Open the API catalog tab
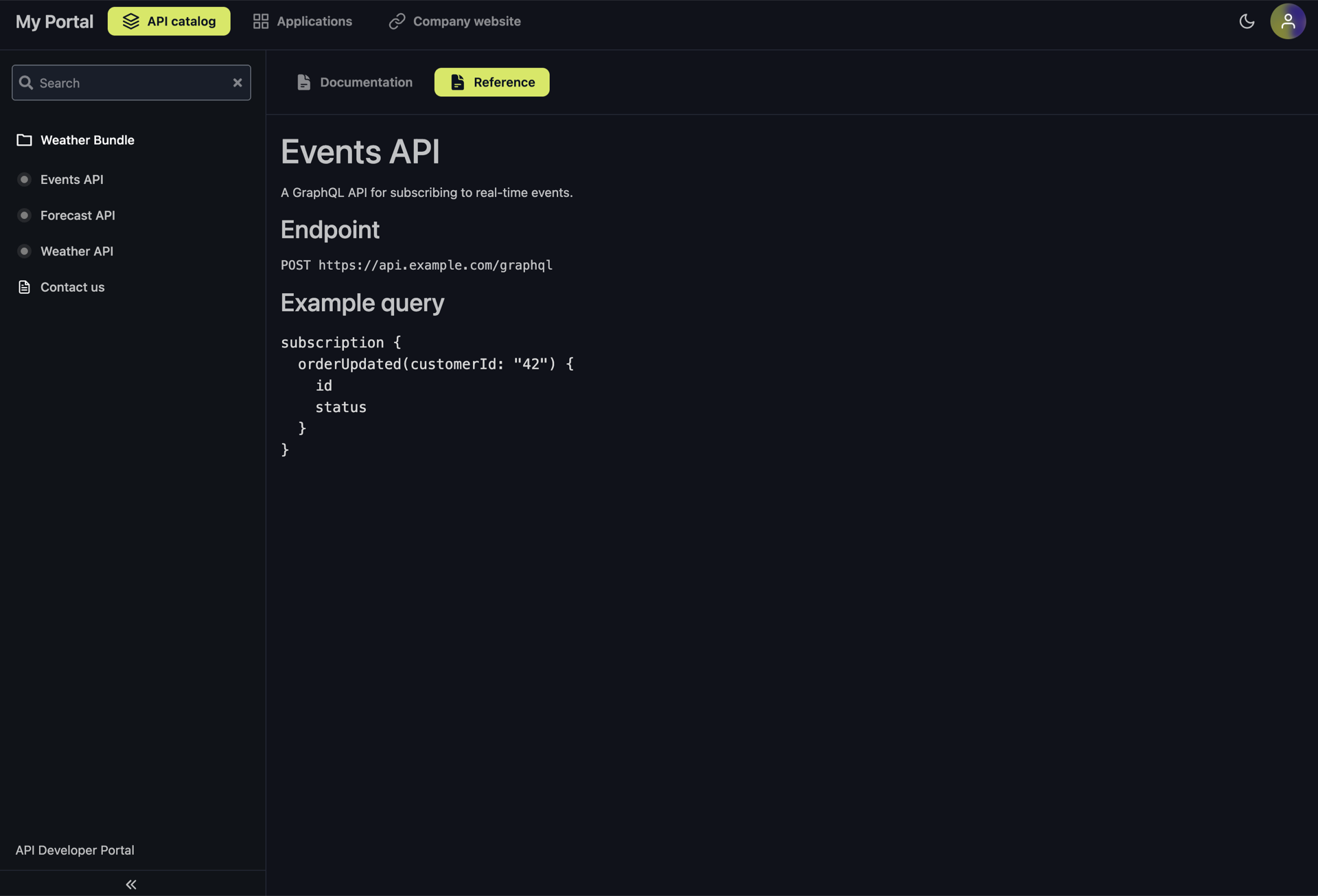The height and width of the screenshot is (896, 1318). [x=169, y=21]
